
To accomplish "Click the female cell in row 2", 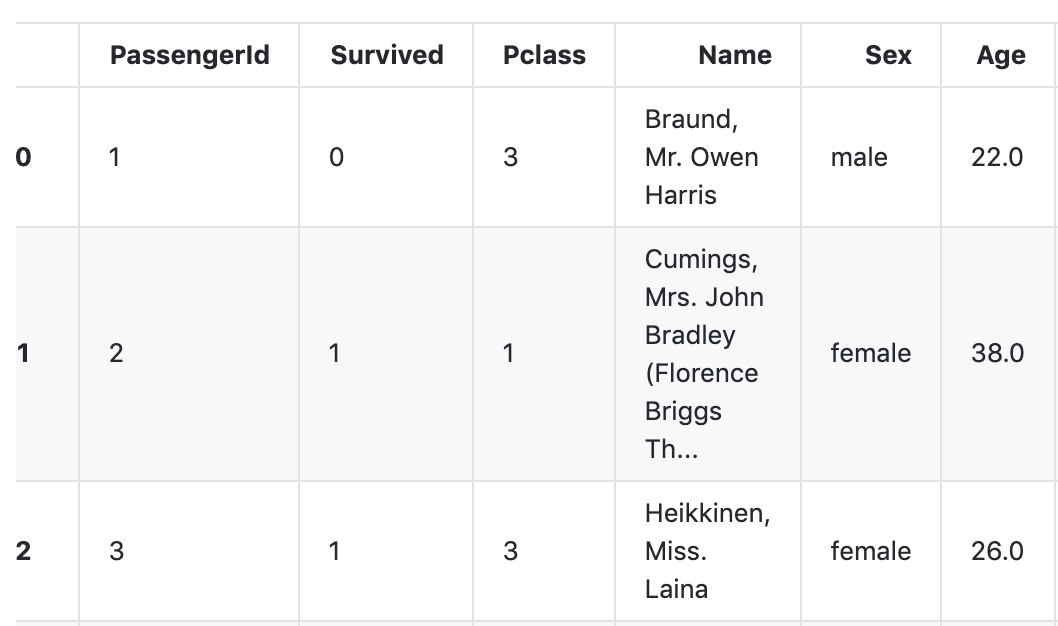I will [x=870, y=551].
